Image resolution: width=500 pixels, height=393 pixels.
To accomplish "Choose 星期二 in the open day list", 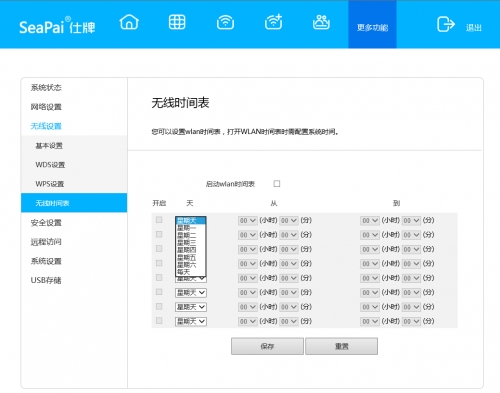I will pyautogui.click(x=191, y=235).
